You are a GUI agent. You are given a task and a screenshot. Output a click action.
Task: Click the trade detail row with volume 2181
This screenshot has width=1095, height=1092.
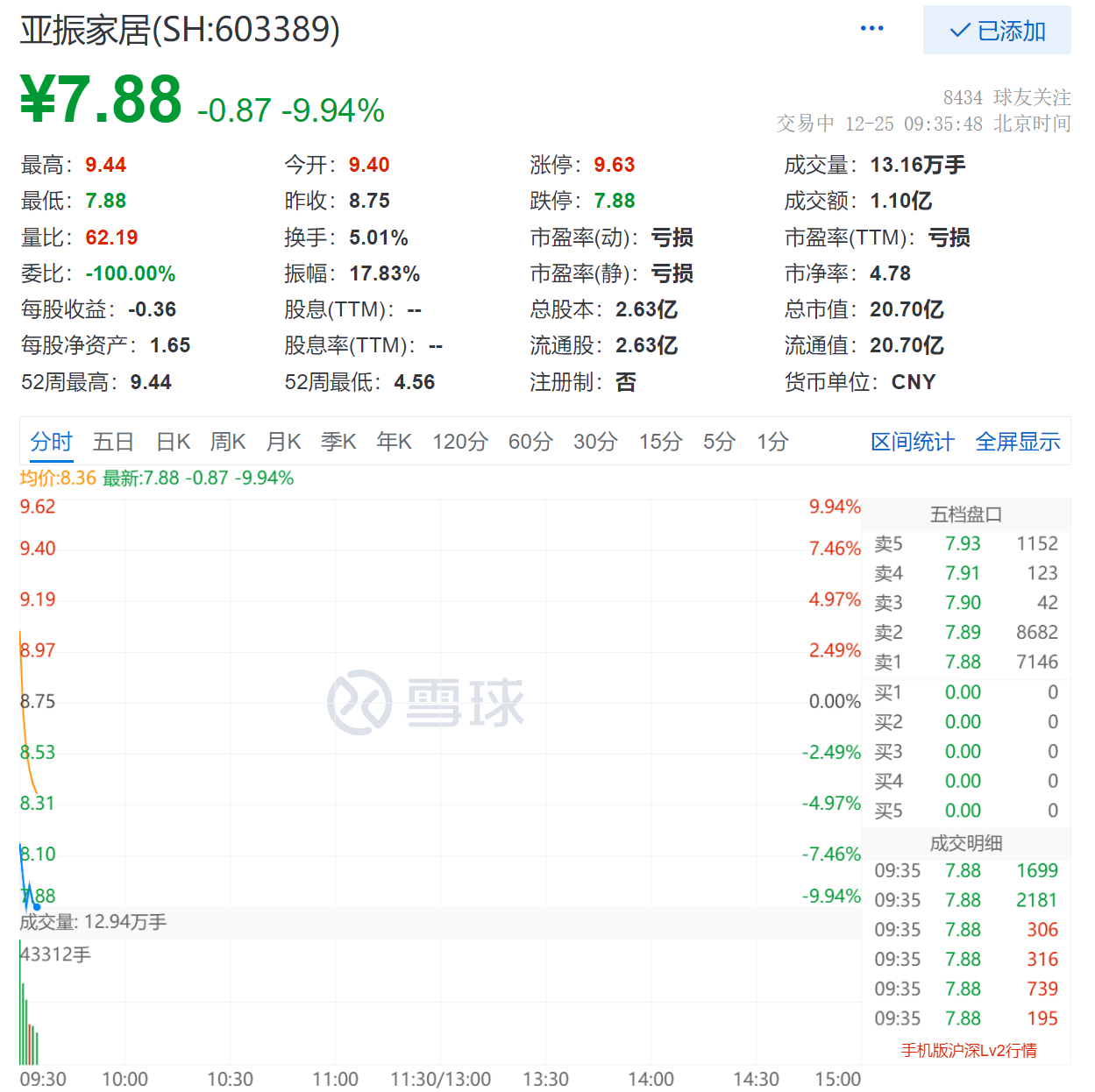click(x=966, y=900)
